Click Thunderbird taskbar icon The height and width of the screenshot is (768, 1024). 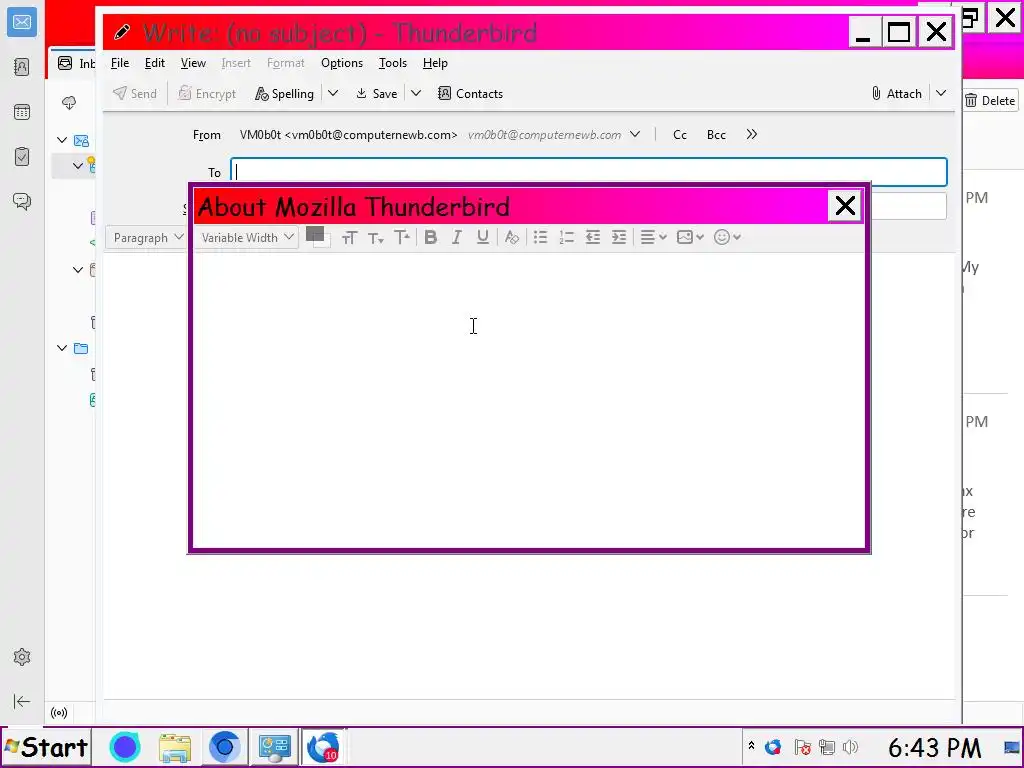point(323,747)
